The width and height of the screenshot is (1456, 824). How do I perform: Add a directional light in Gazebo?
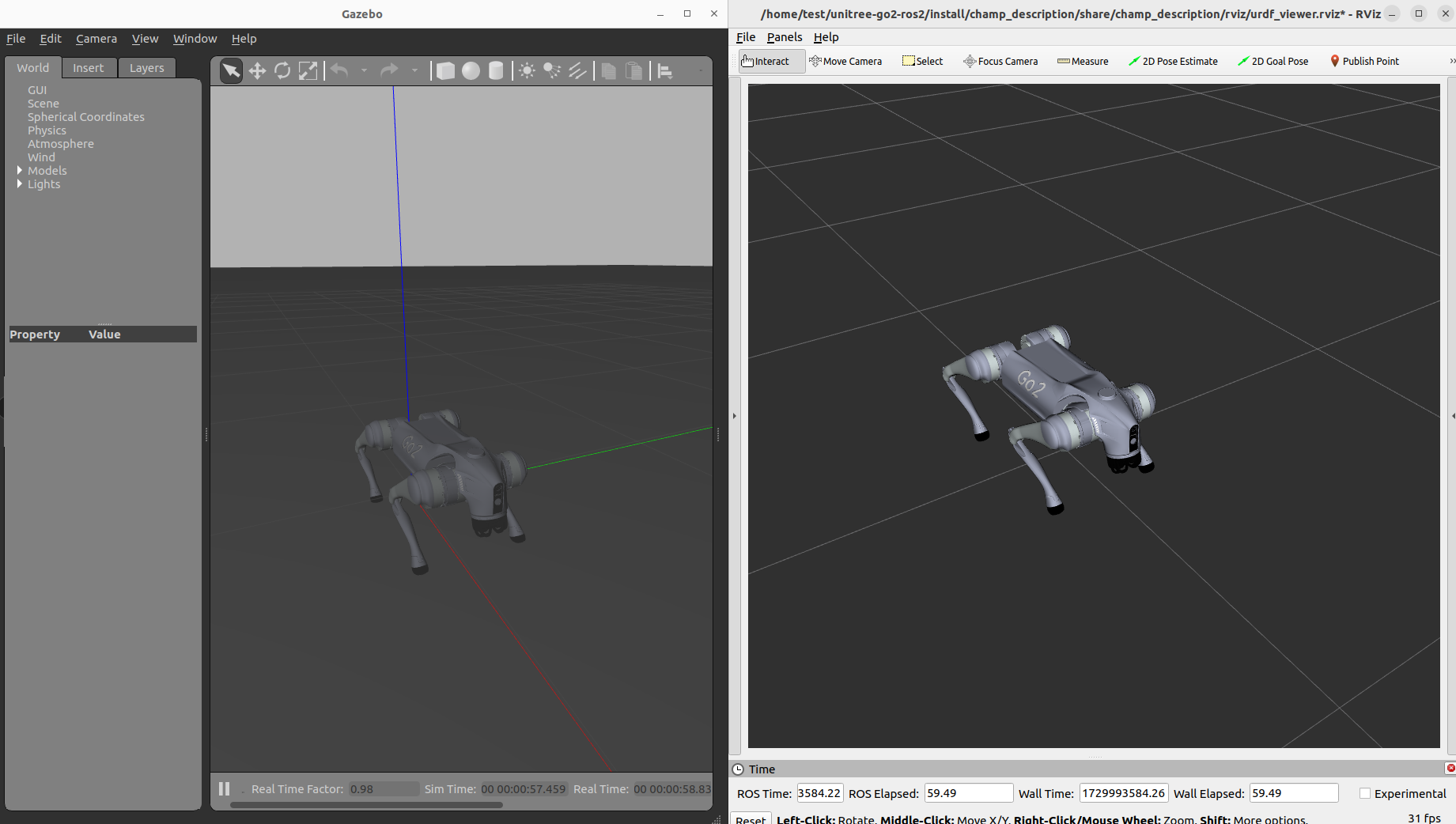point(577,71)
